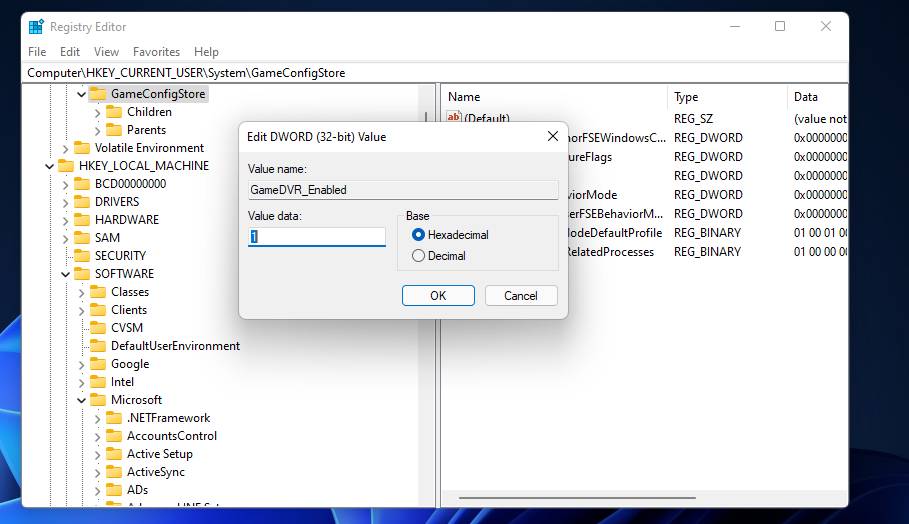Image resolution: width=909 pixels, height=524 pixels.
Task: Click the SECURITY folder icon
Action: coord(82,256)
